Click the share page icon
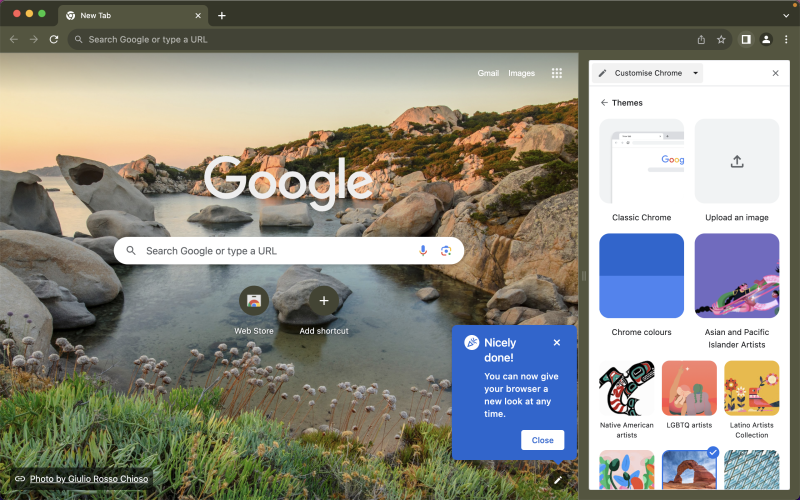The width and height of the screenshot is (800, 500). point(701,39)
